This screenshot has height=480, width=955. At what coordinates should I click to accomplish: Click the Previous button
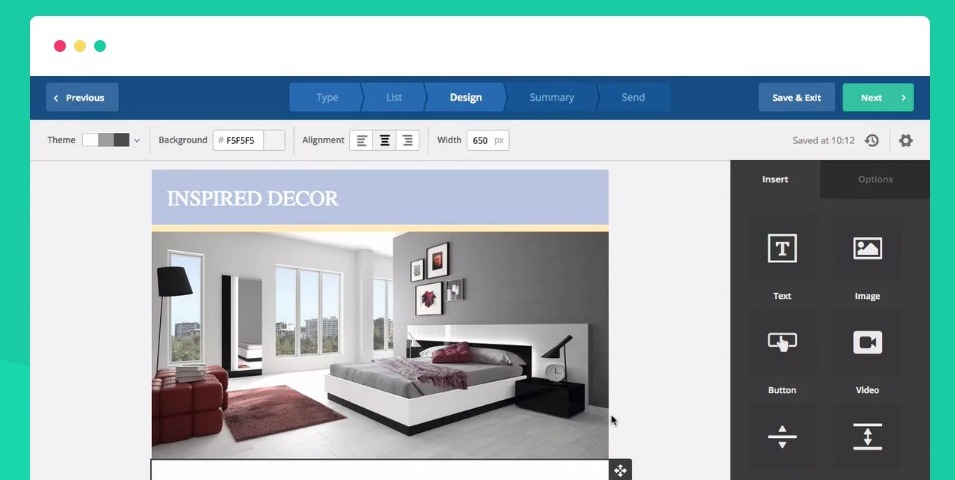(x=82, y=97)
